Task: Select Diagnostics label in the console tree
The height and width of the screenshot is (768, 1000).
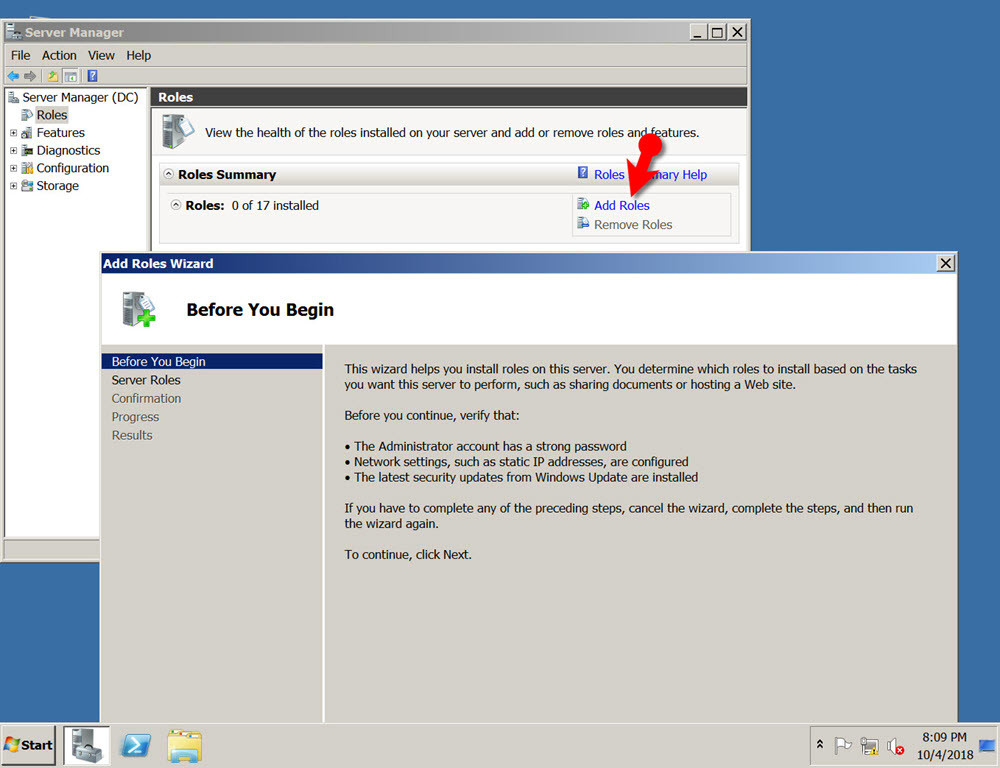Action: pos(68,151)
